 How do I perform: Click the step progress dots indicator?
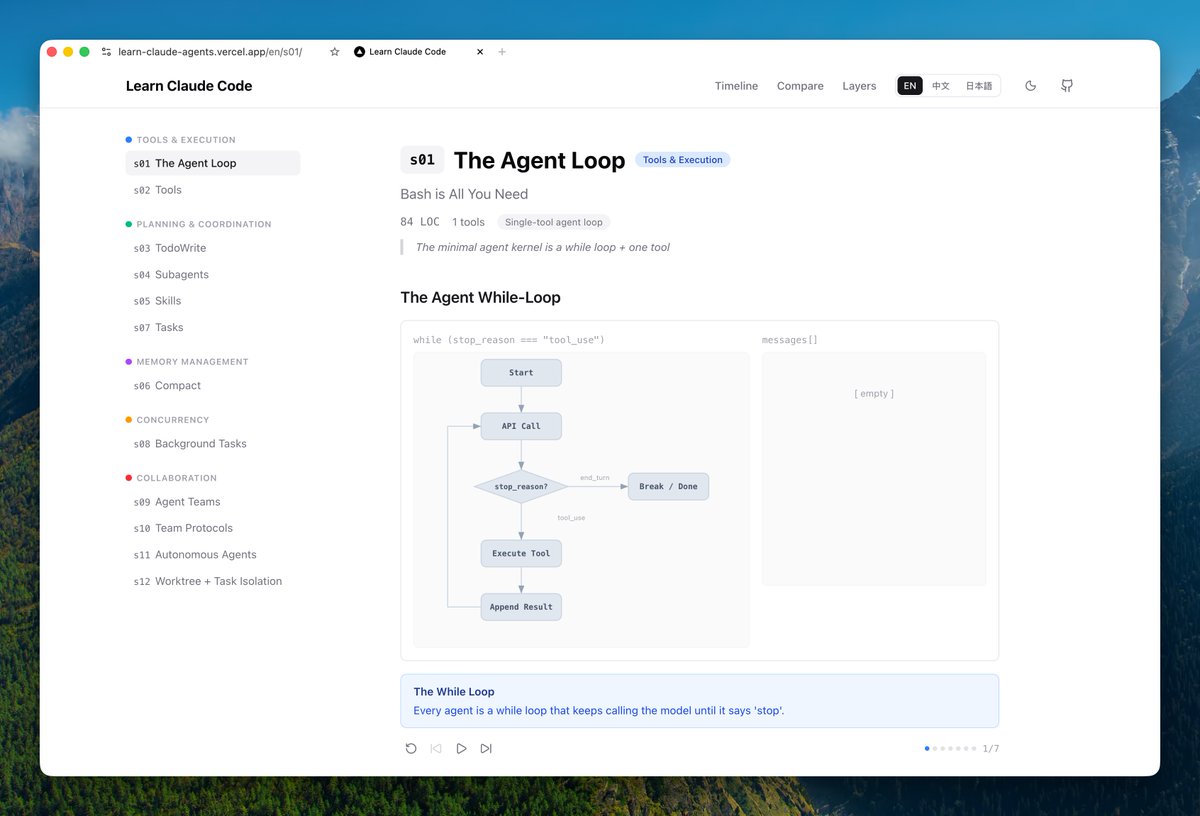[x=950, y=748]
